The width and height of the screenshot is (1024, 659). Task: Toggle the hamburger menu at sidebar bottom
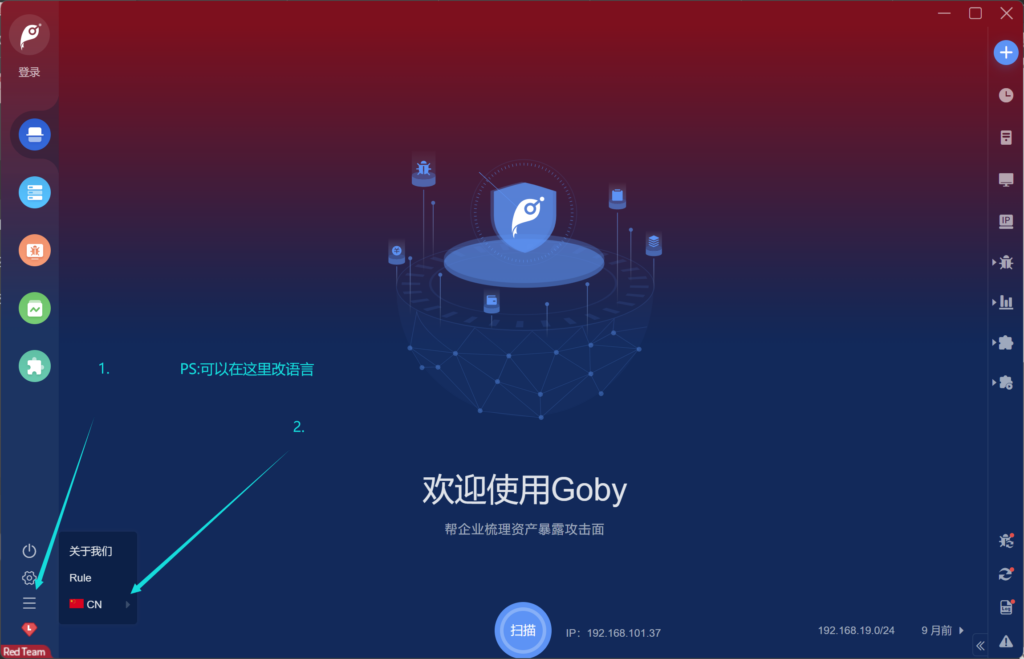[29, 603]
